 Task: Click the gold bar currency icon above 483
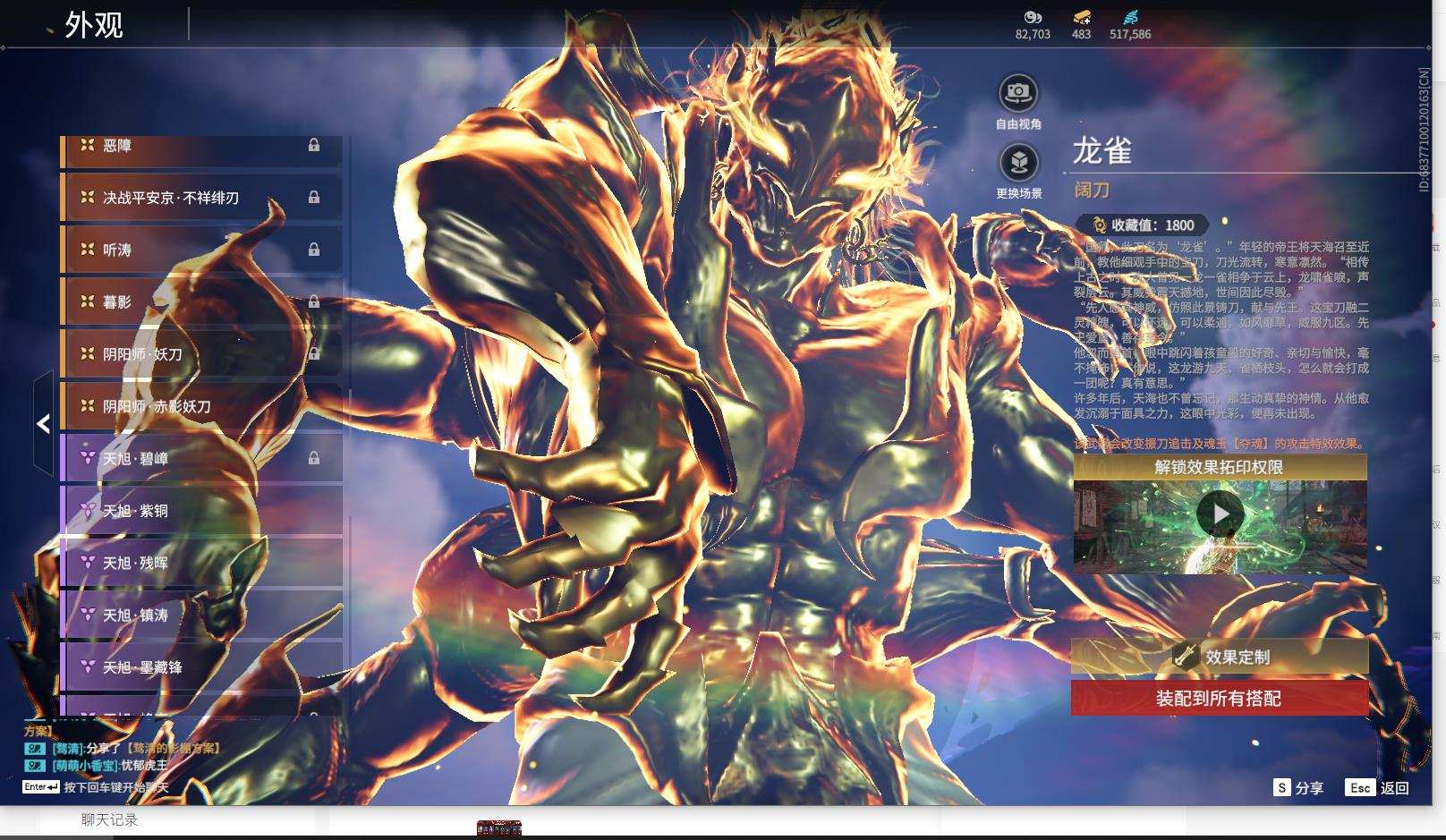coord(1082,17)
